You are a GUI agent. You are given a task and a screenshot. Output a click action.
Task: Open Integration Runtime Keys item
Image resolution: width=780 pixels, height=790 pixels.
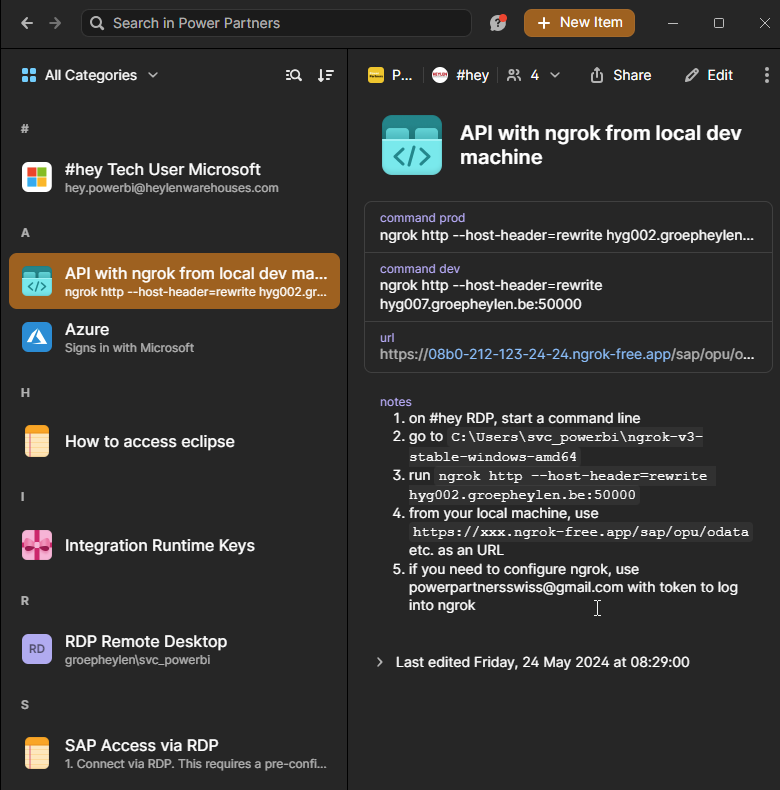point(174,545)
